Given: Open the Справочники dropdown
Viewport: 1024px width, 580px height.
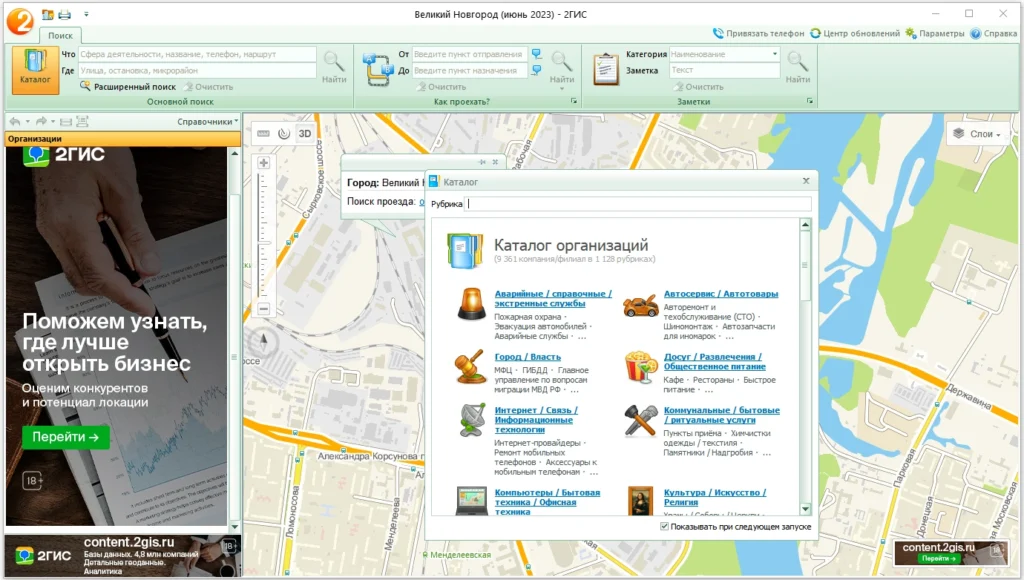Looking at the screenshot, I should pyautogui.click(x=208, y=121).
